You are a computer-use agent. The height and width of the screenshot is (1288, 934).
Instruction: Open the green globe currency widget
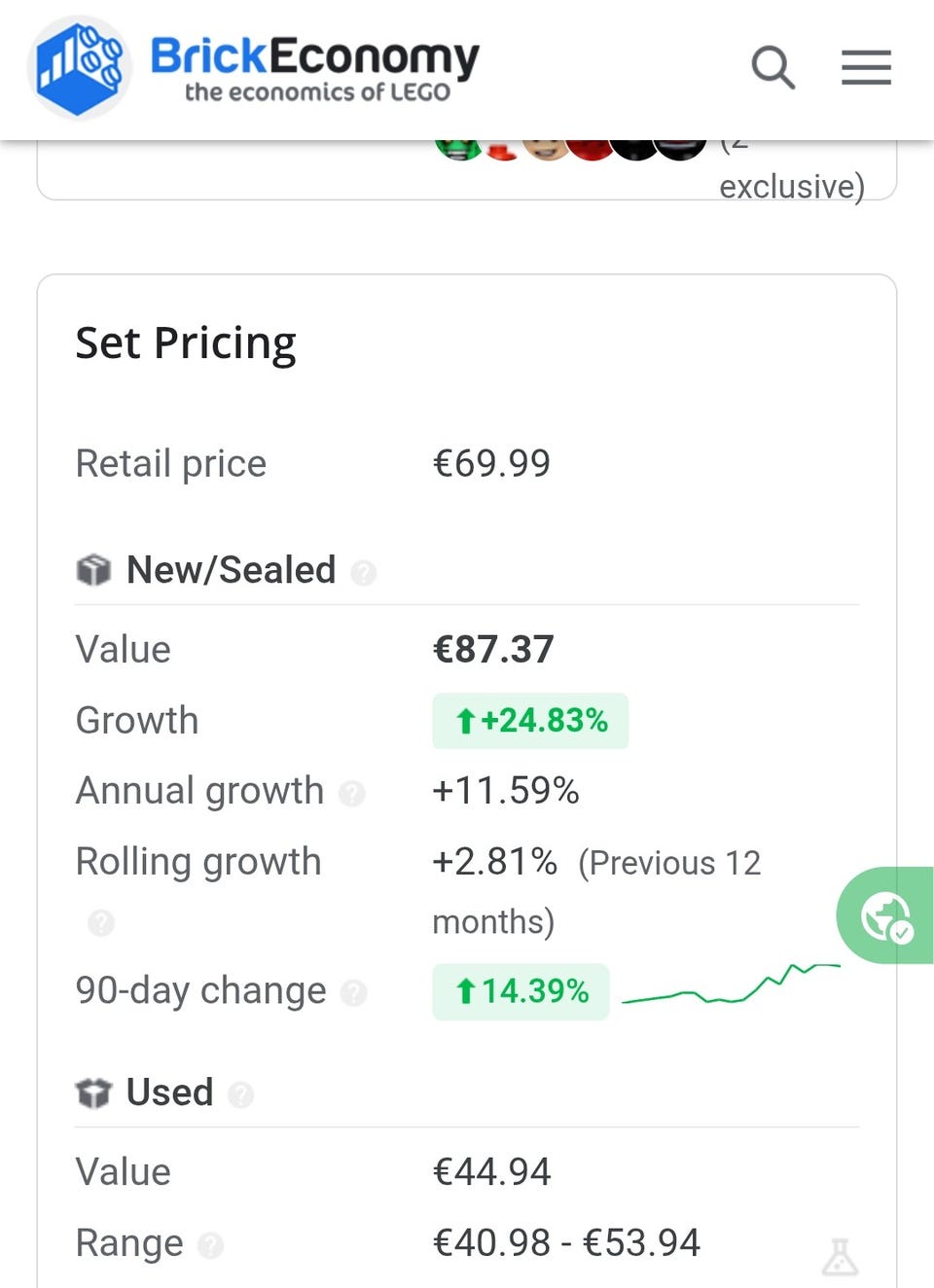coord(885,916)
